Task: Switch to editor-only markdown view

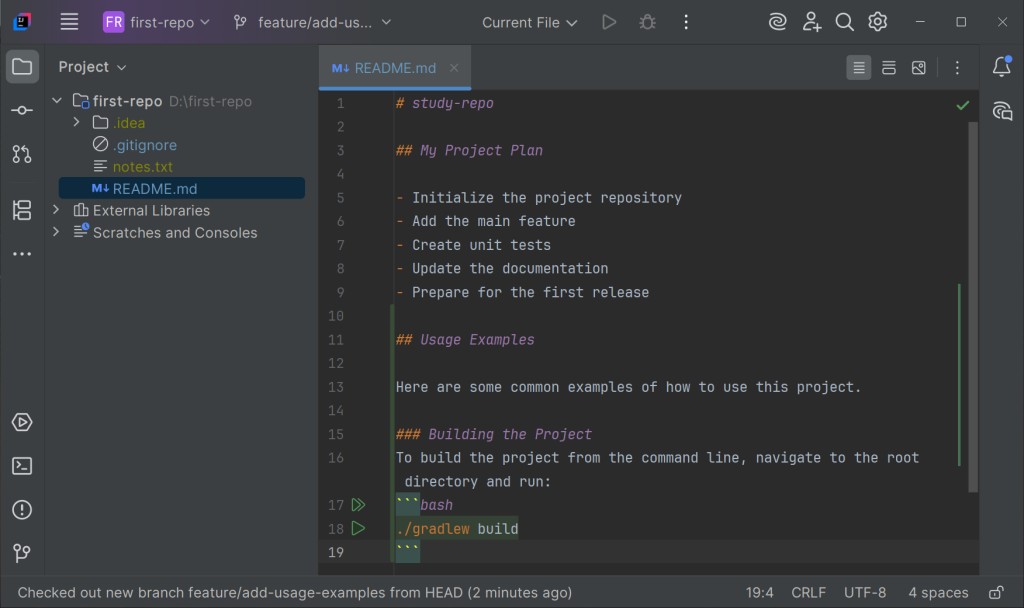Action: (x=859, y=67)
